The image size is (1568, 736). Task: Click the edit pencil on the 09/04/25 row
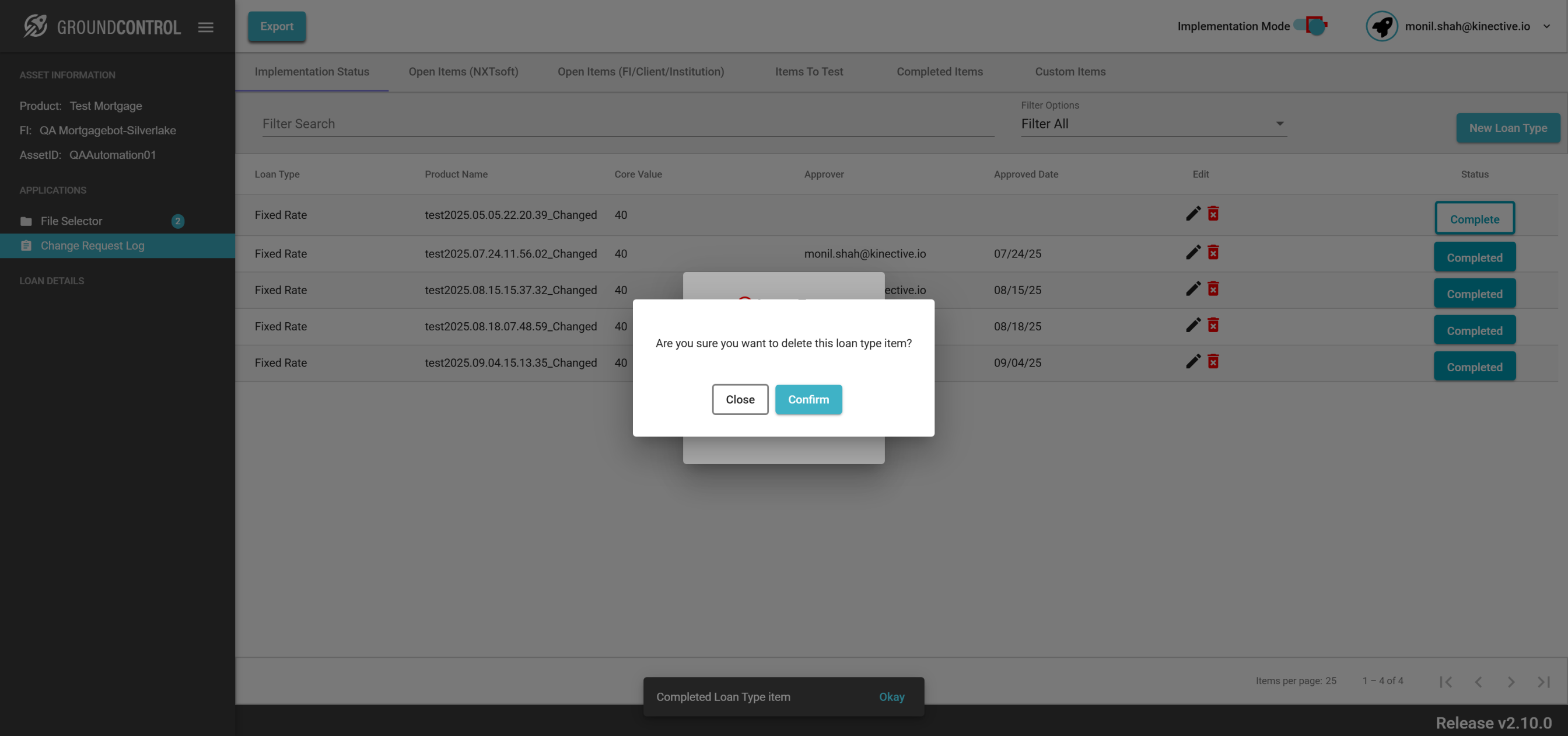click(x=1192, y=361)
